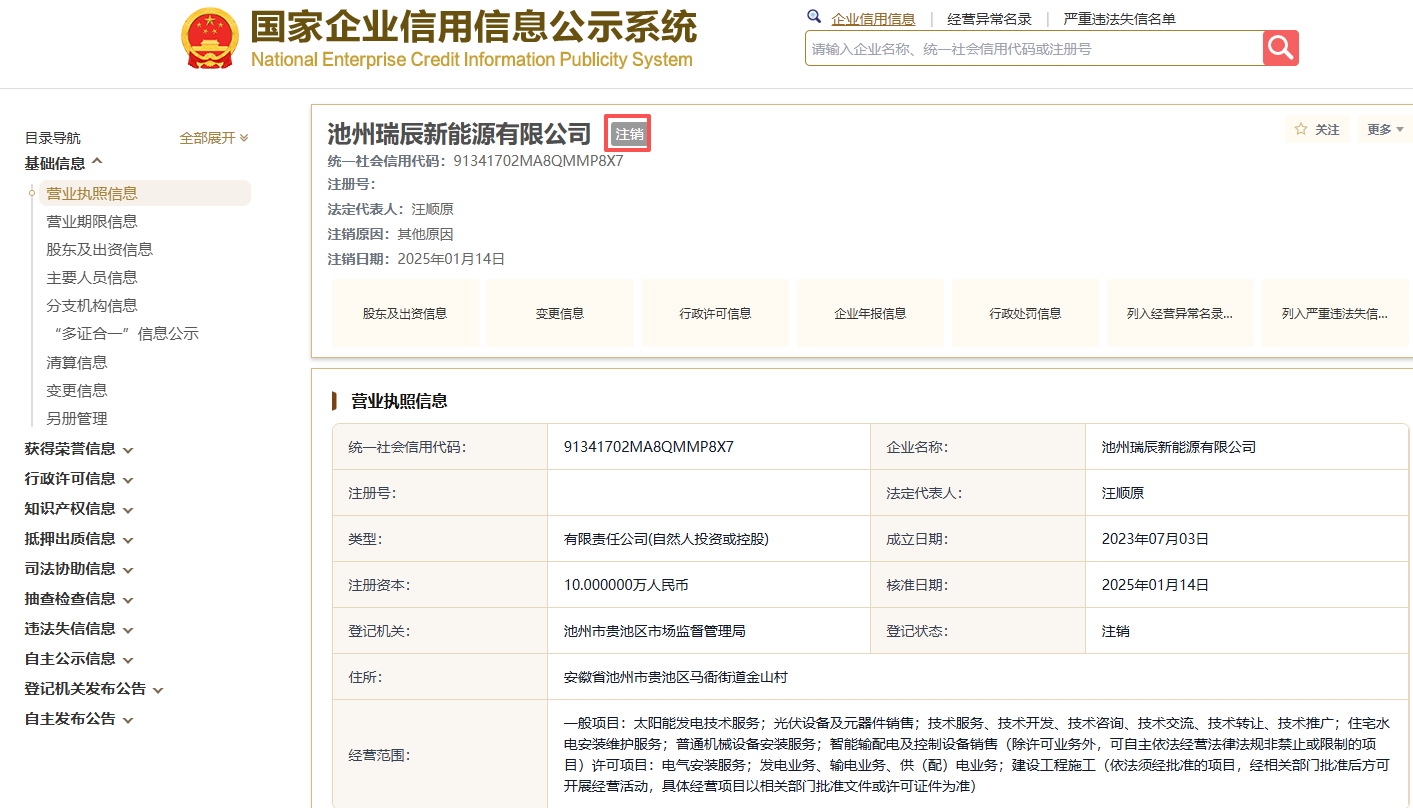The image size is (1413, 808).
Task: Click the 类型 value 有限责任公司(自然人投资或控股)
Action: click(666, 539)
